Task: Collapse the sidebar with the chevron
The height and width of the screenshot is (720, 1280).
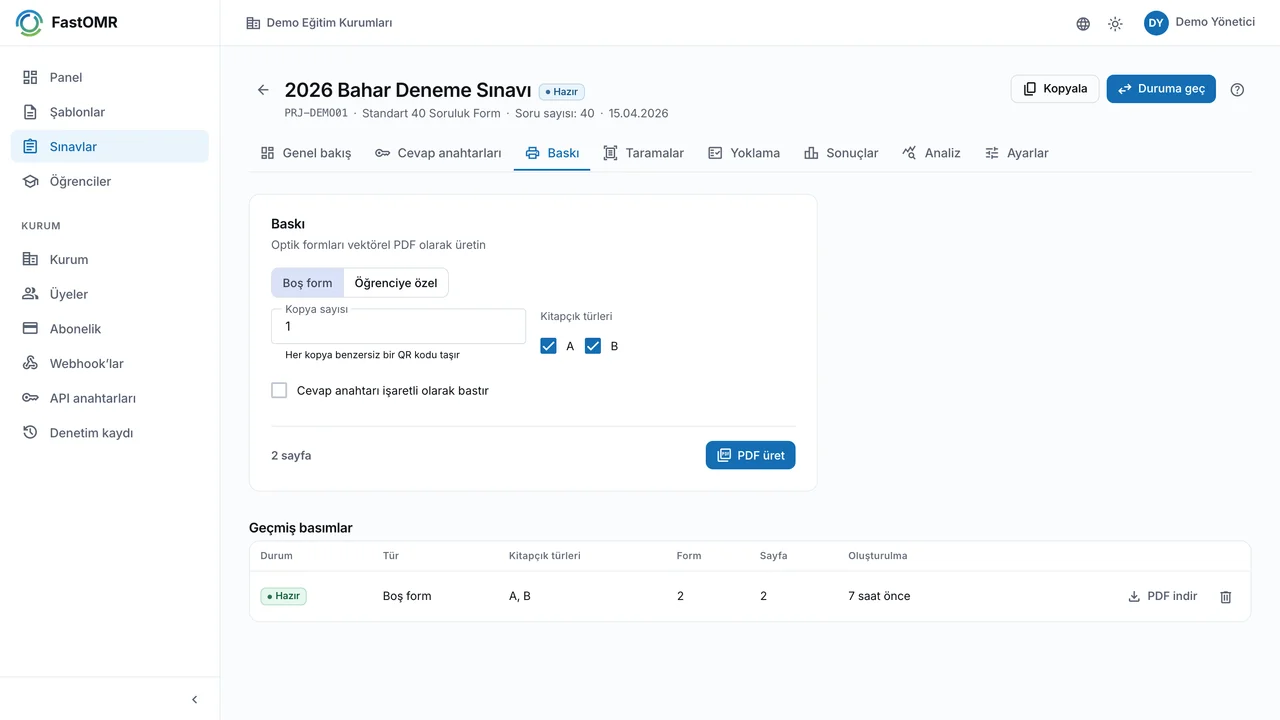Action: pos(195,700)
